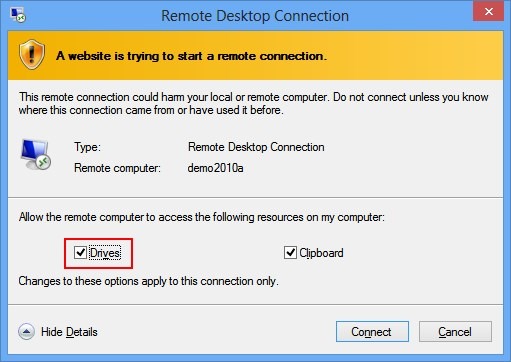
Task: Collapse details with the round arrow icon
Action: [x=26, y=332]
